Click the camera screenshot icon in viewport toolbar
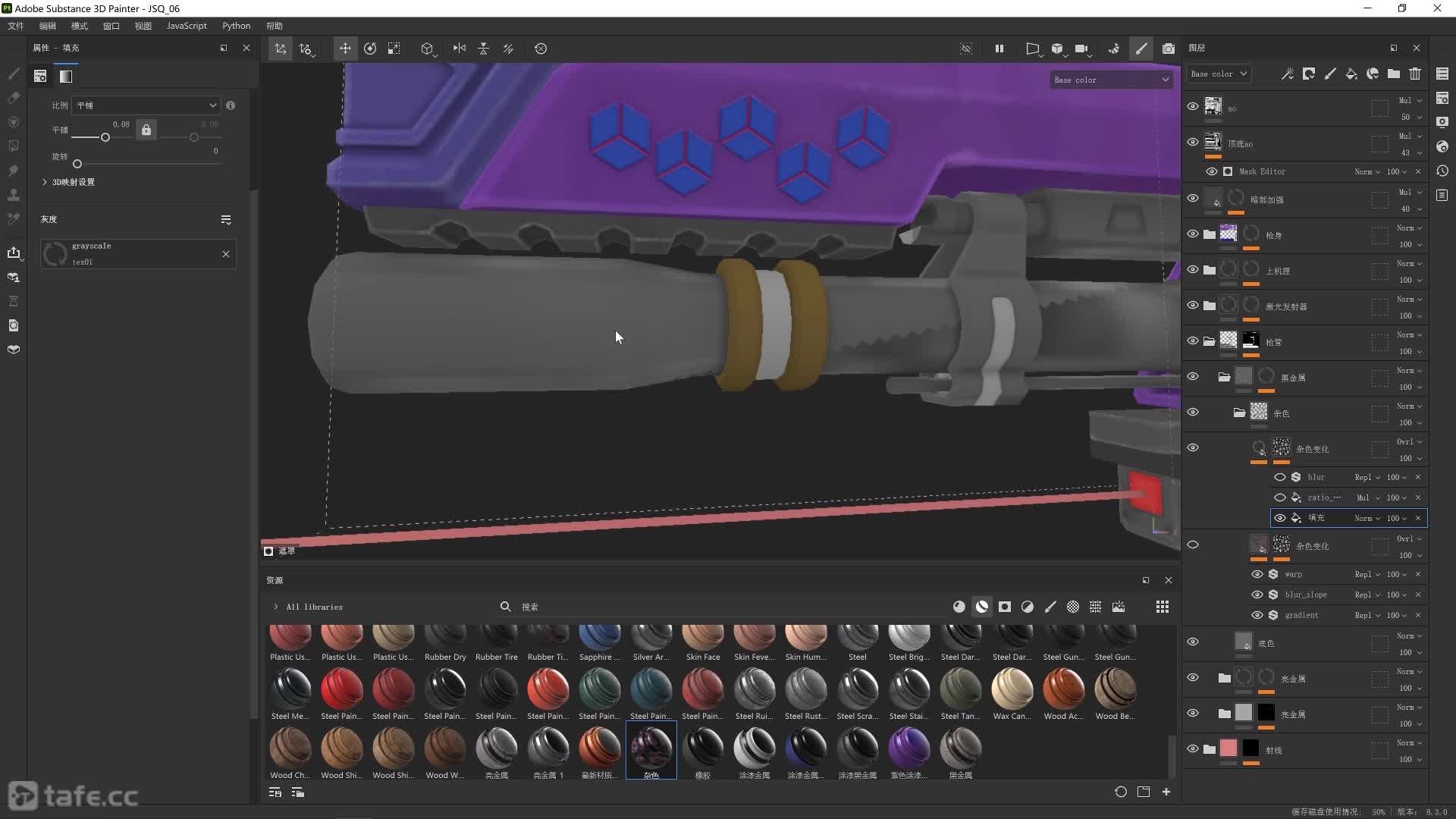 click(1169, 49)
